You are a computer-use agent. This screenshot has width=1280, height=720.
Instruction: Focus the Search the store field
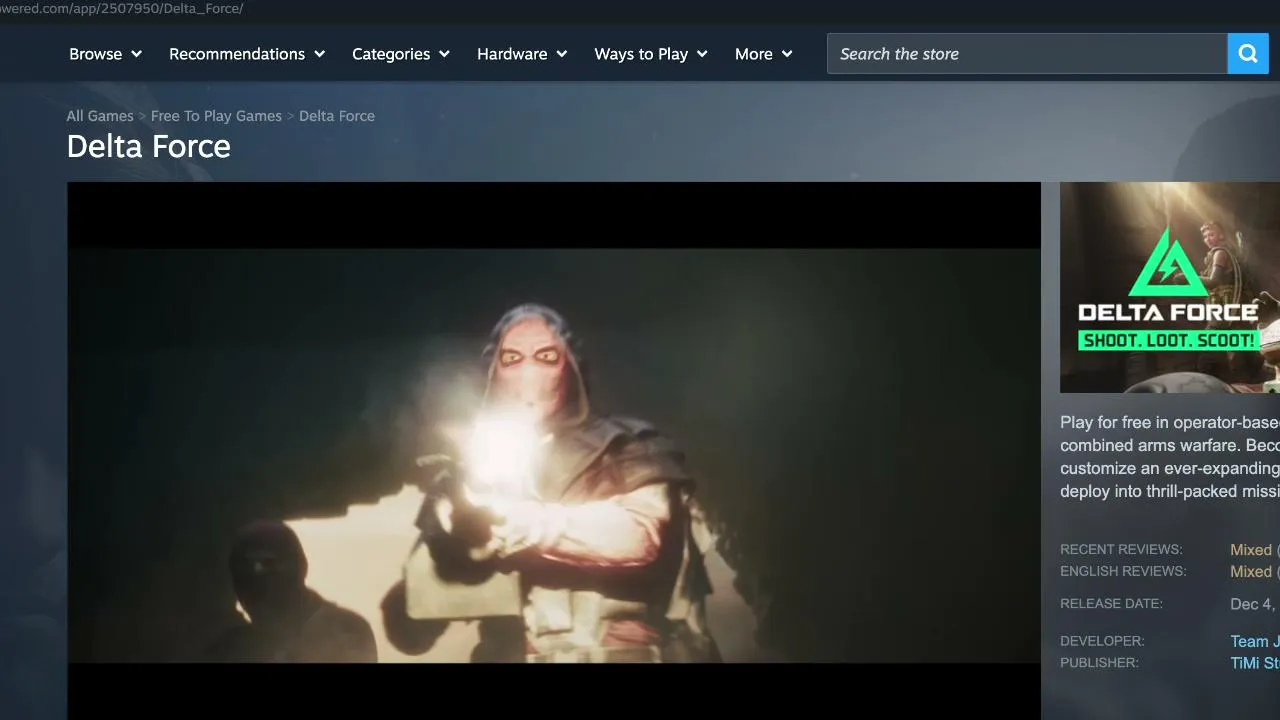pos(1027,54)
